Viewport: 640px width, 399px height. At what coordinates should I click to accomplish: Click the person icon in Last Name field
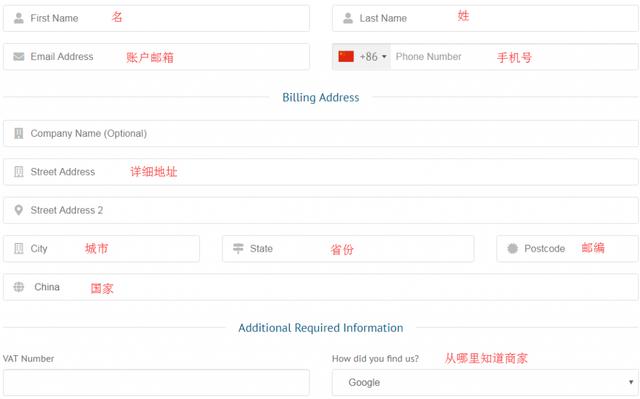348,18
